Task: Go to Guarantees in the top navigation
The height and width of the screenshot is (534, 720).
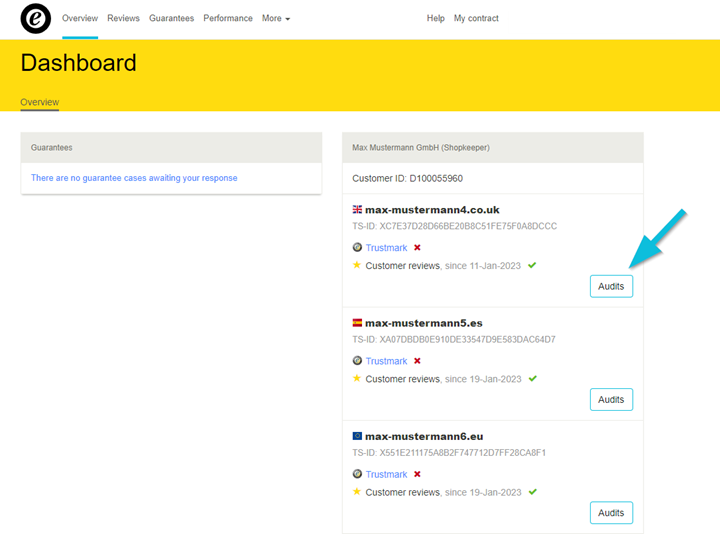Action: [x=171, y=18]
